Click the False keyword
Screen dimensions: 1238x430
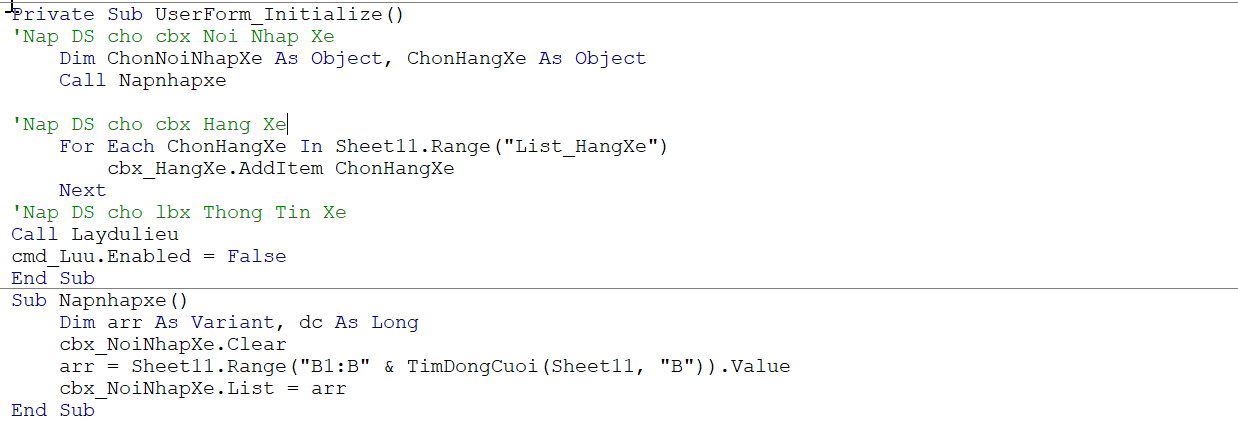(256, 256)
